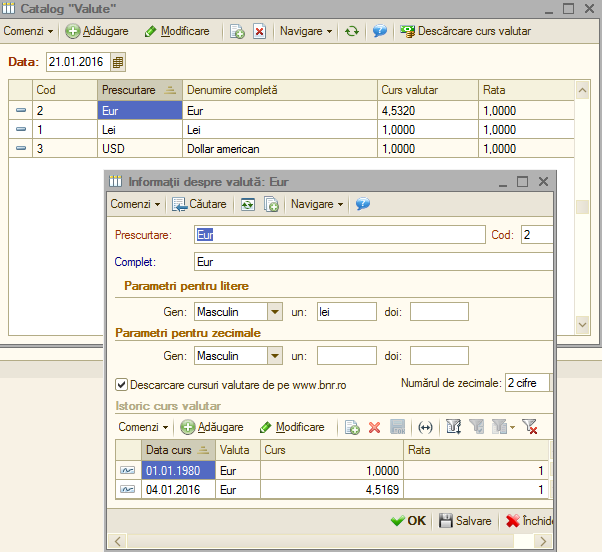This screenshot has height=552, width=602.
Task: Select the Lei row abbreviation cell
Action: [x=140, y=129]
